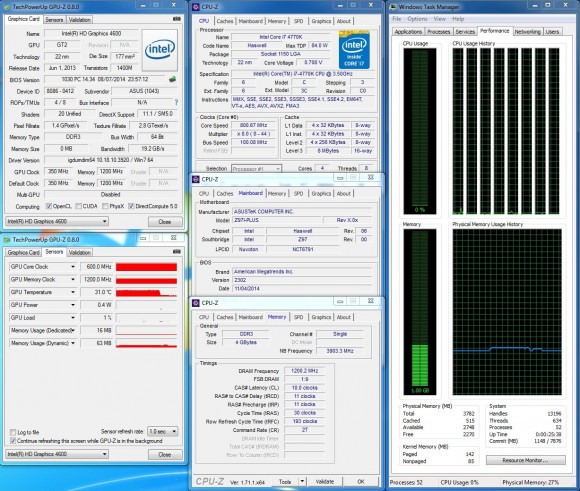The height and width of the screenshot is (491, 580).
Task: Switch to Networking tab in Task Manager
Action: pos(527,32)
